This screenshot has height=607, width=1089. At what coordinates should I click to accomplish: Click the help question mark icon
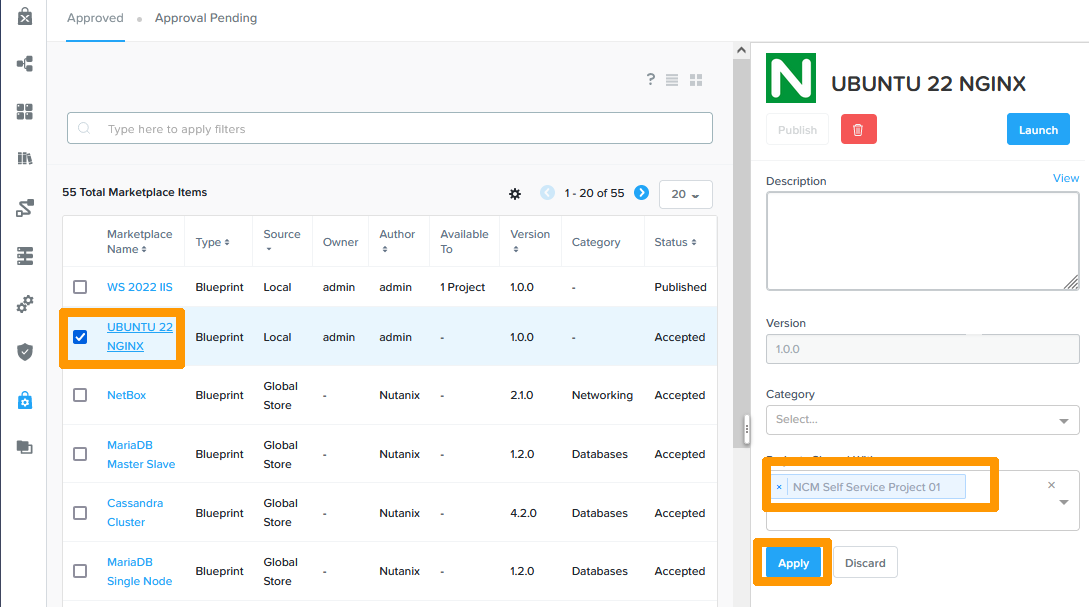650,80
